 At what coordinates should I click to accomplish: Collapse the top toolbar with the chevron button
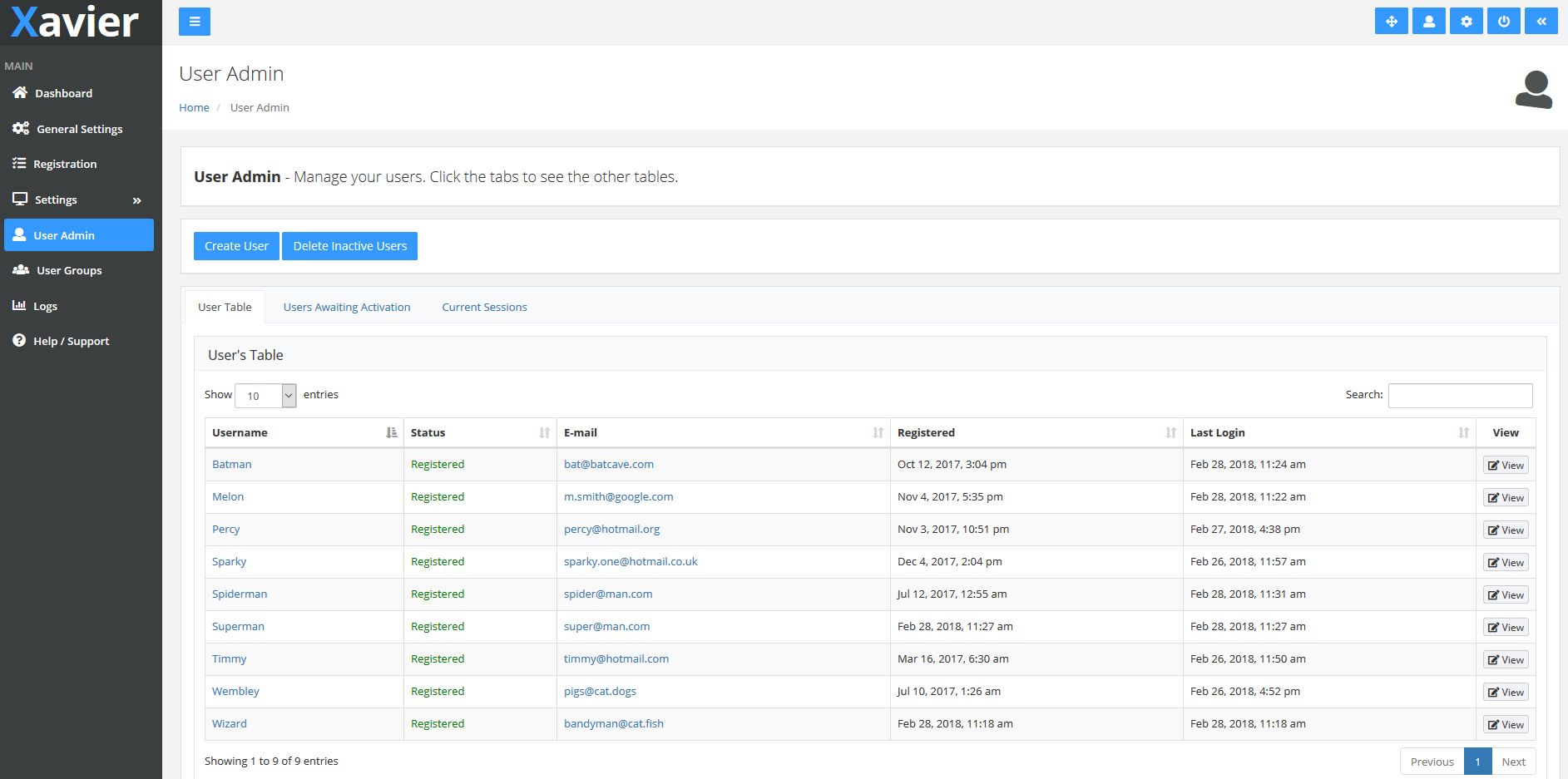1541,21
